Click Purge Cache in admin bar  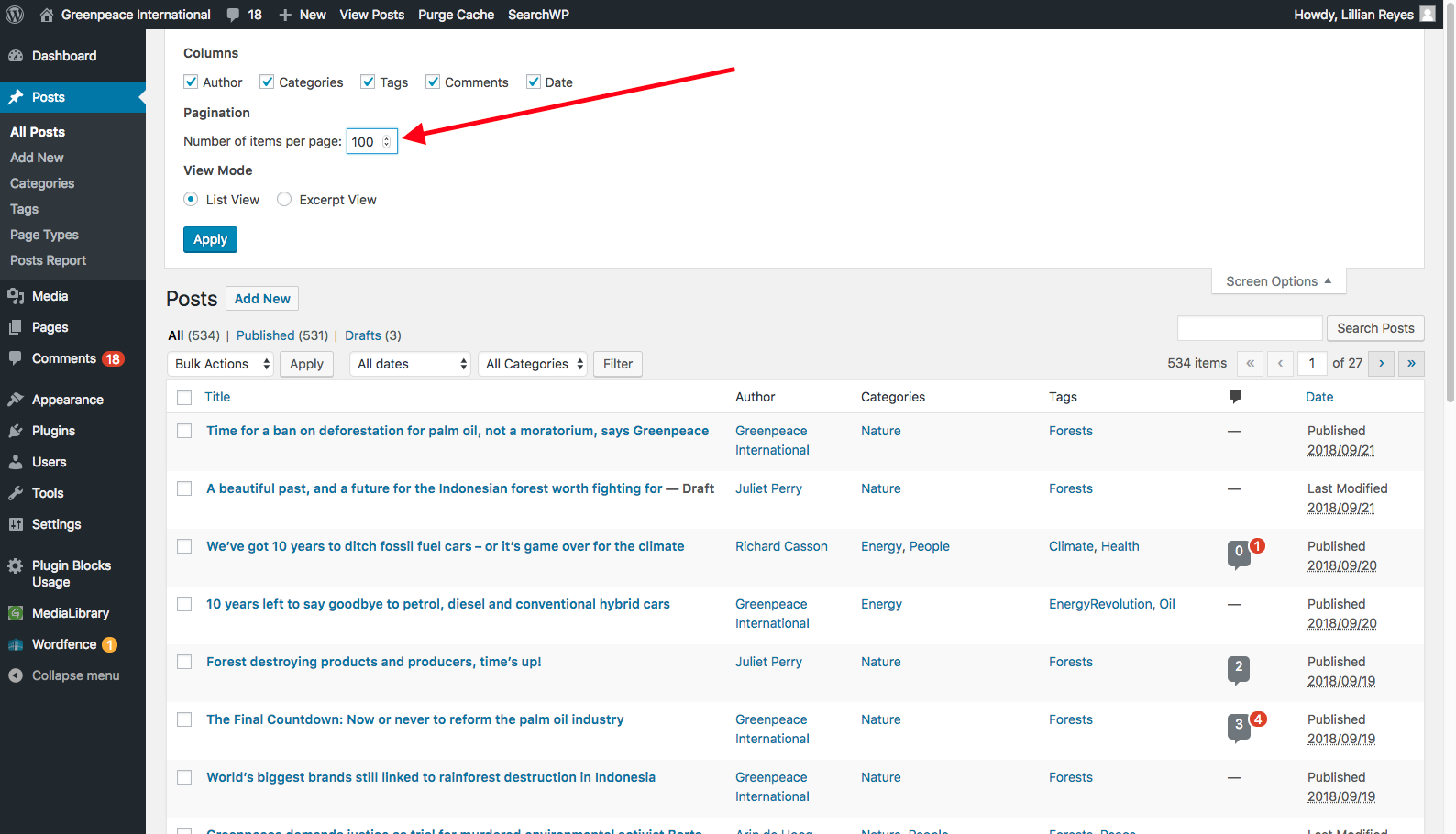click(x=456, y=15)
